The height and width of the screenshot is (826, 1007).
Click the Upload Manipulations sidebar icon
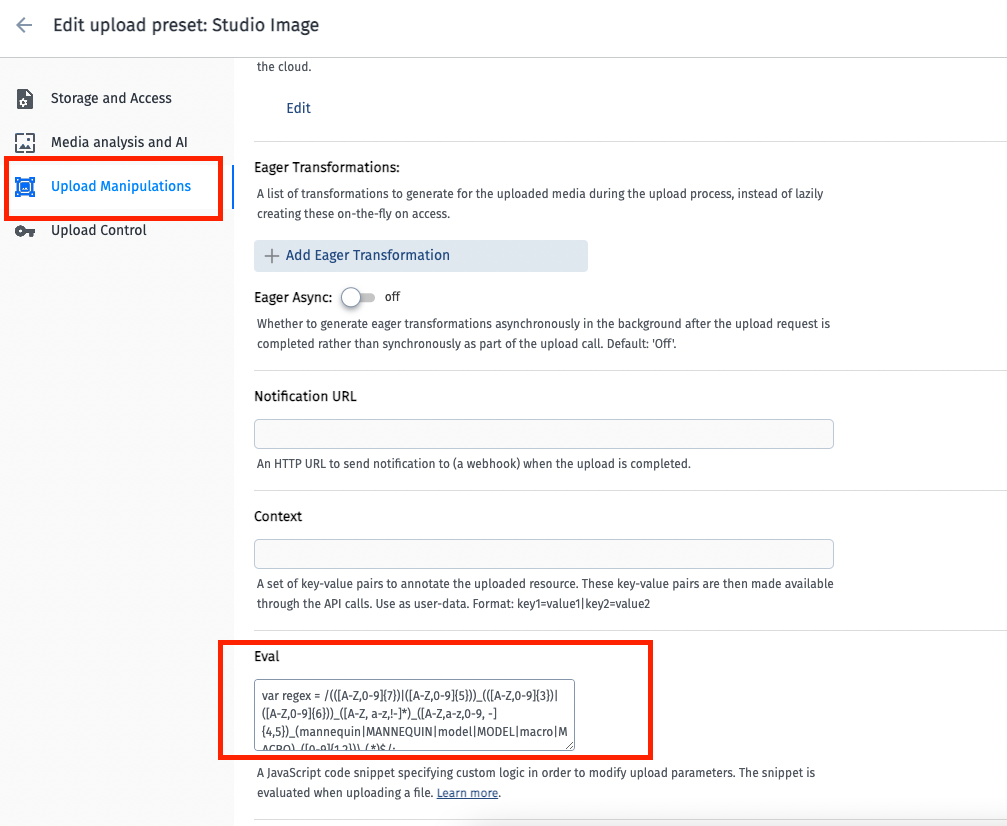pyautogui.click(x=25, y=187)
